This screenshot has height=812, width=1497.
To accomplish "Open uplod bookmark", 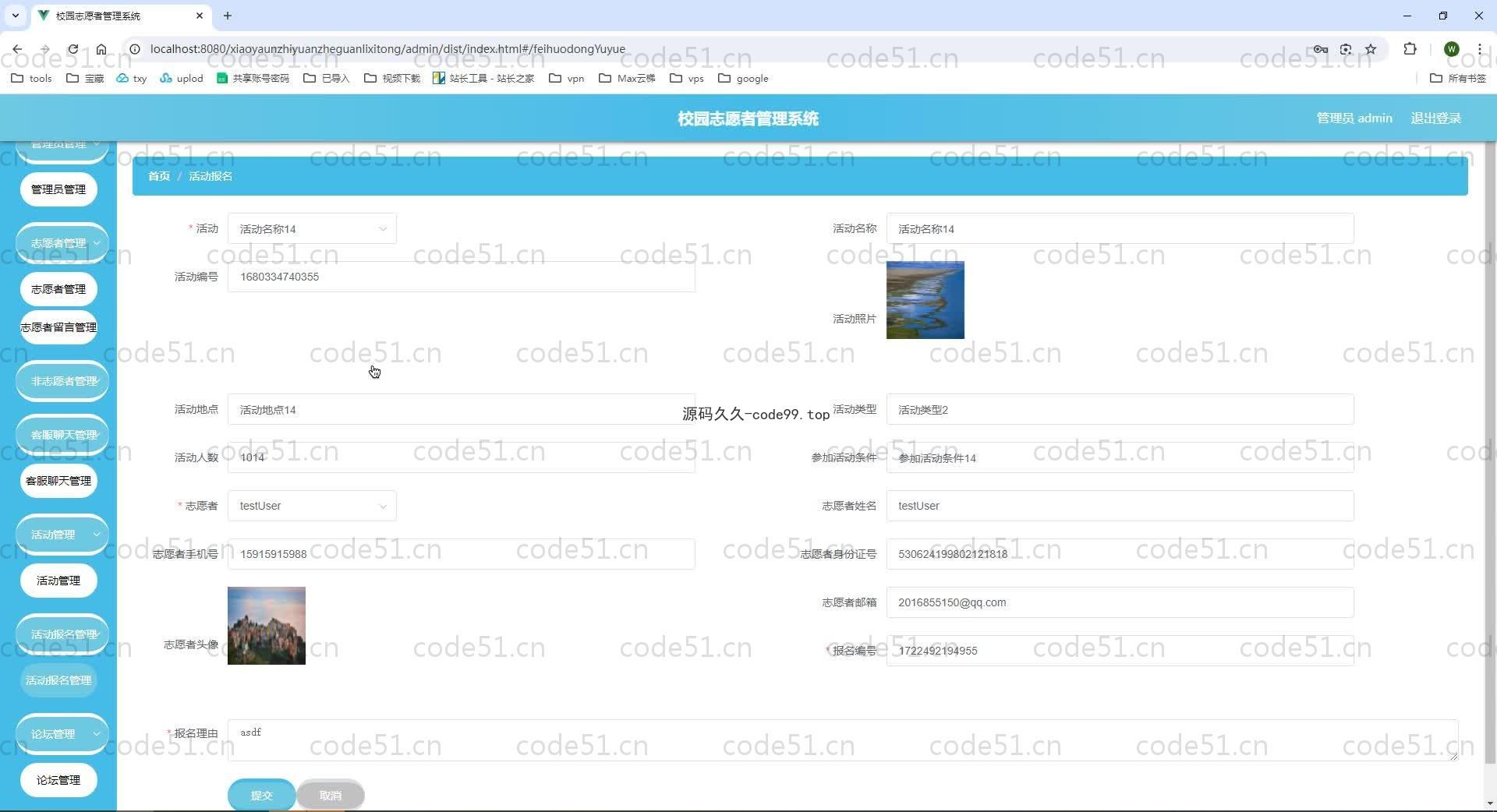I will point(181,78).
